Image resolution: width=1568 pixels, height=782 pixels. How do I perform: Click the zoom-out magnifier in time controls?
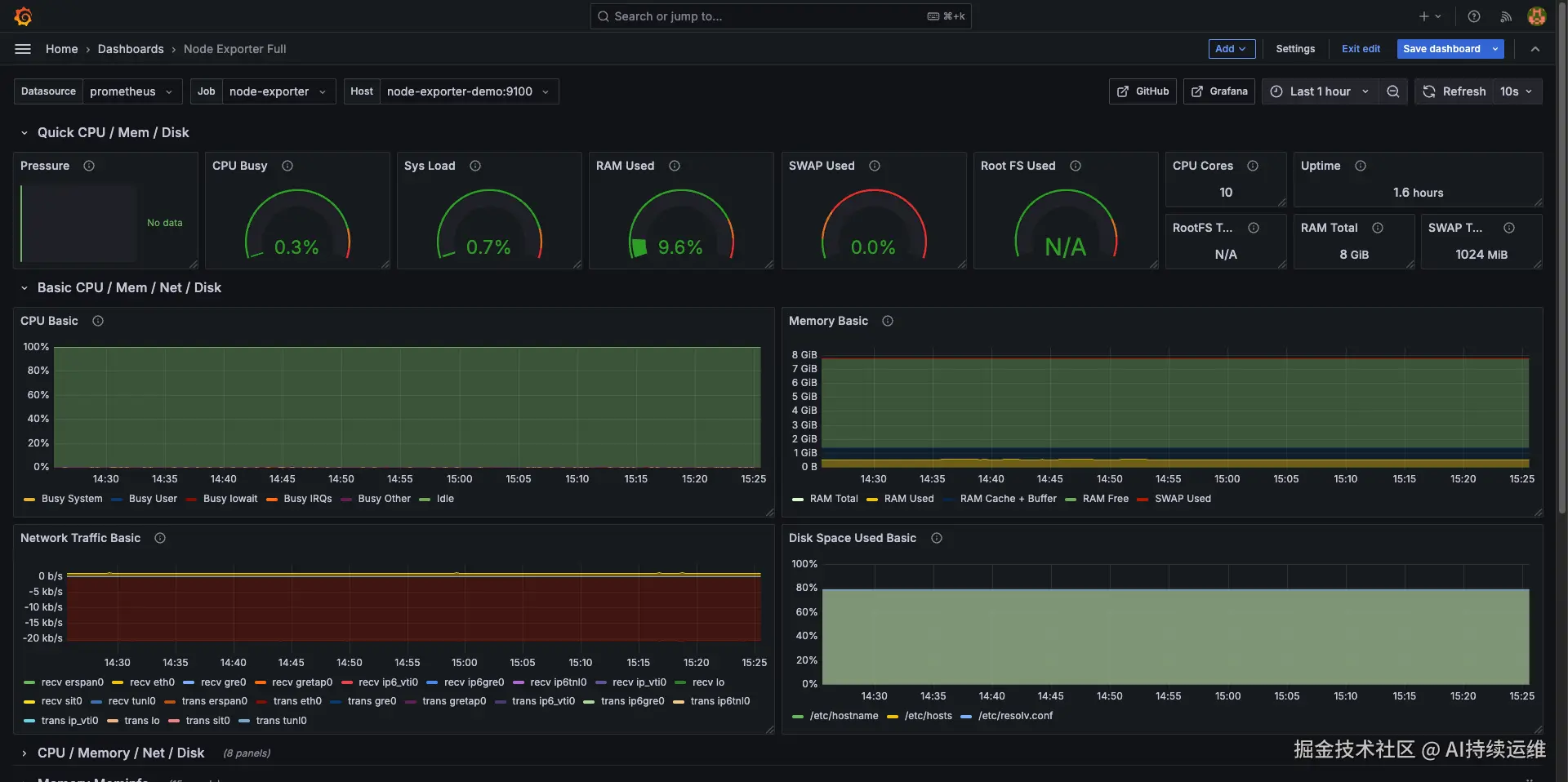coord(1393,91)
